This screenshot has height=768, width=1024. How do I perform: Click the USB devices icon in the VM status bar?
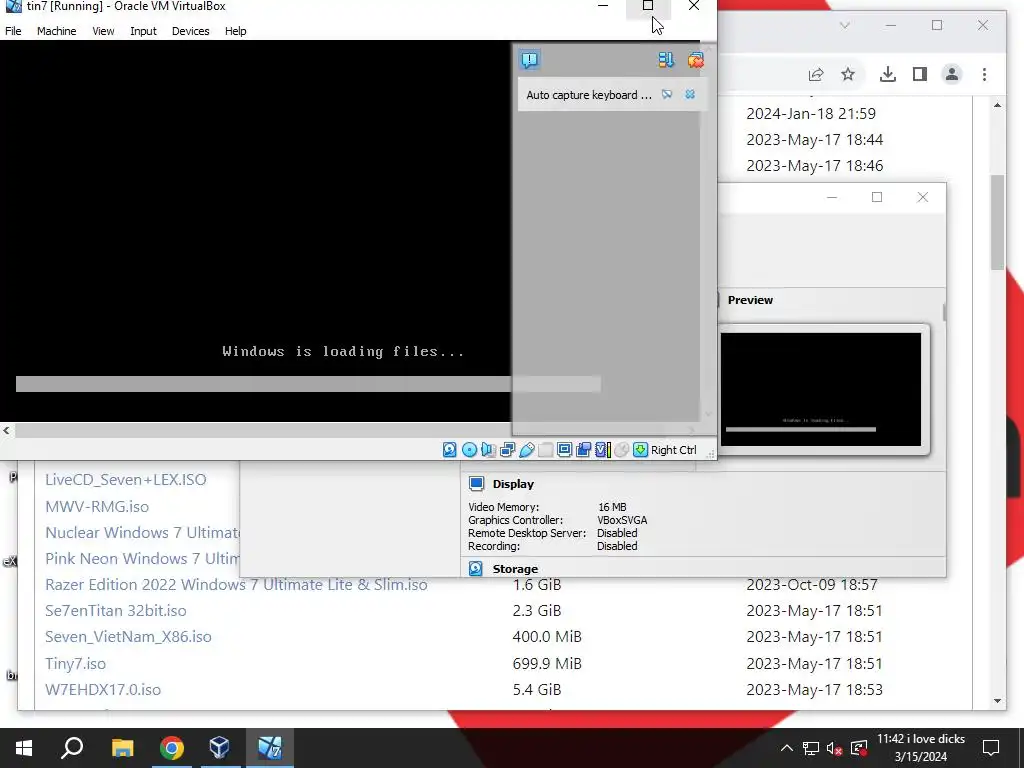526,449
